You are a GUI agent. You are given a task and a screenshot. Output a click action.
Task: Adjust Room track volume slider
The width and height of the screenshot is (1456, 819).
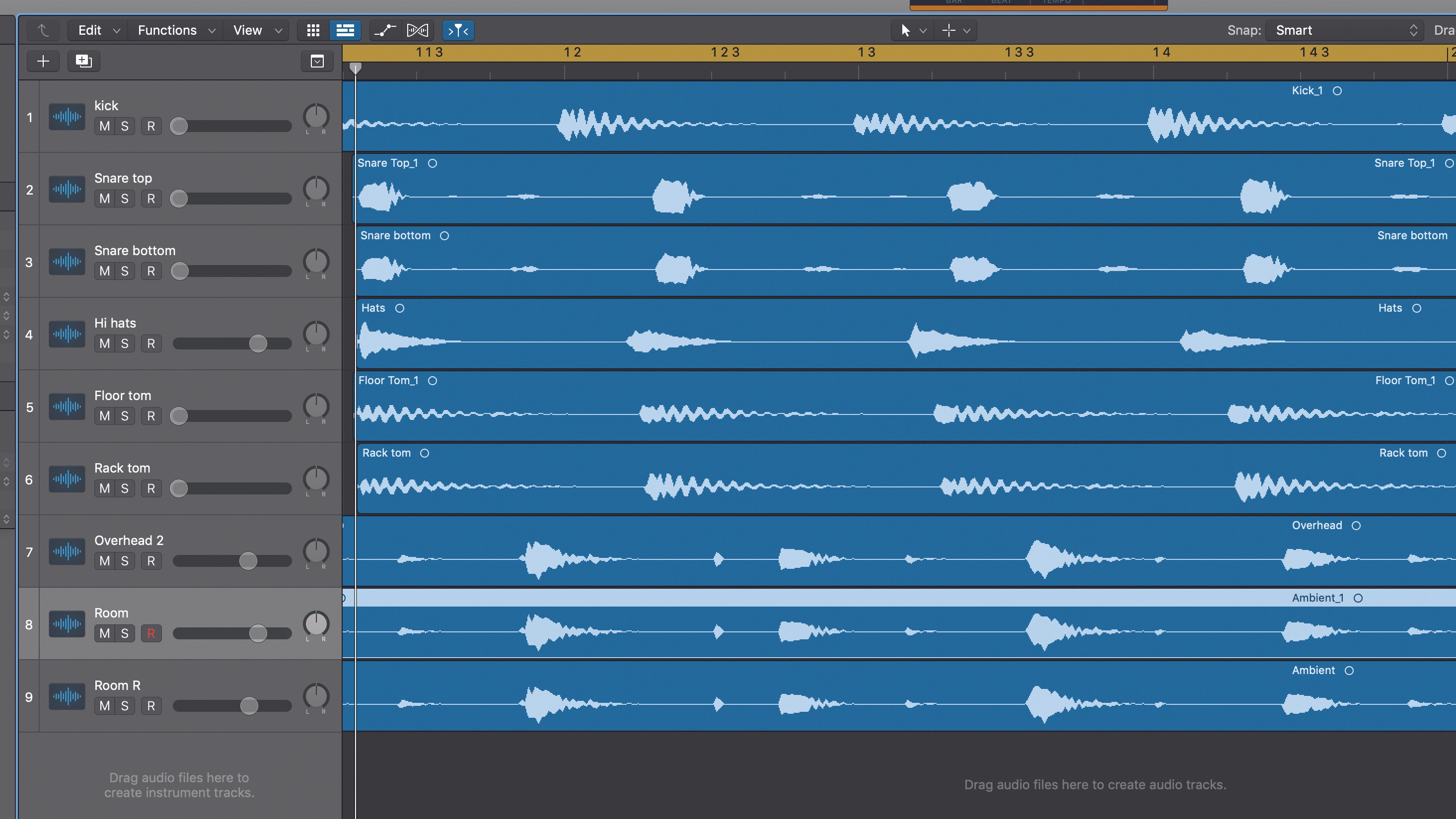click(x=258, y=633)
